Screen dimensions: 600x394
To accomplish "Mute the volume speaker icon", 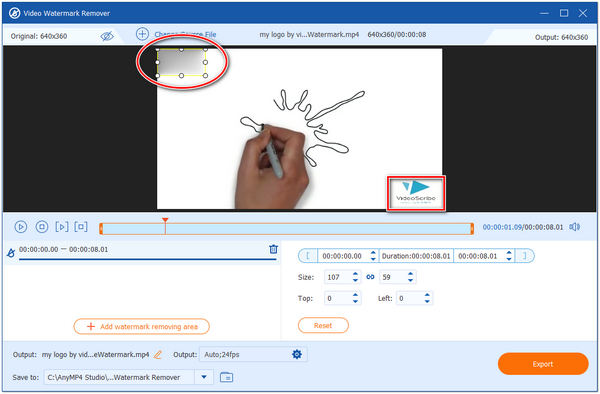I will 574,227.
